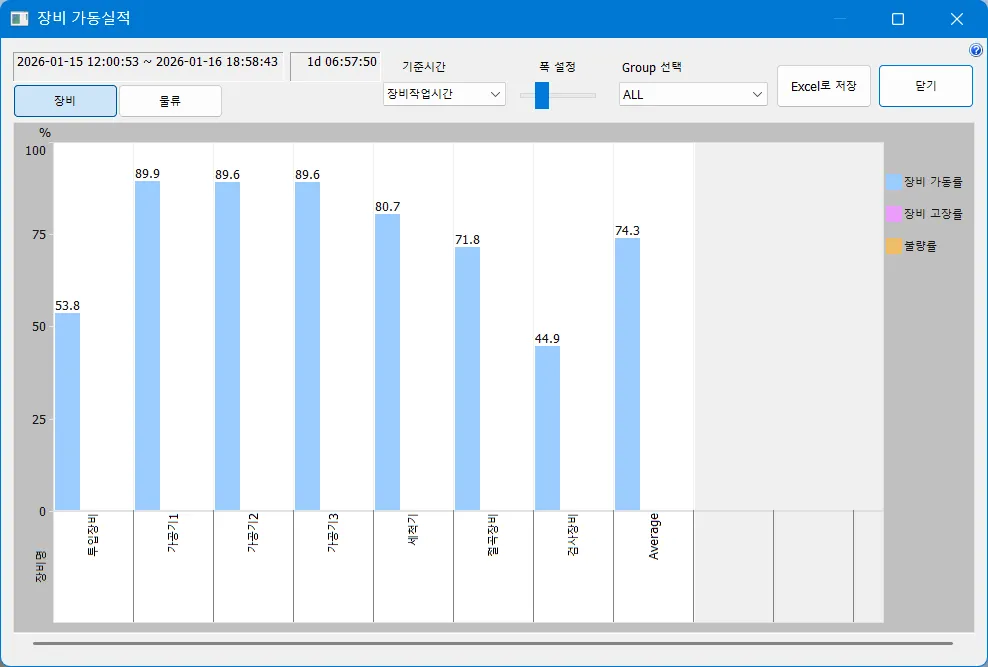Select the 검사장비 bar at 44.9
Screen dimensions: 988x667
(x=547, y=428)
